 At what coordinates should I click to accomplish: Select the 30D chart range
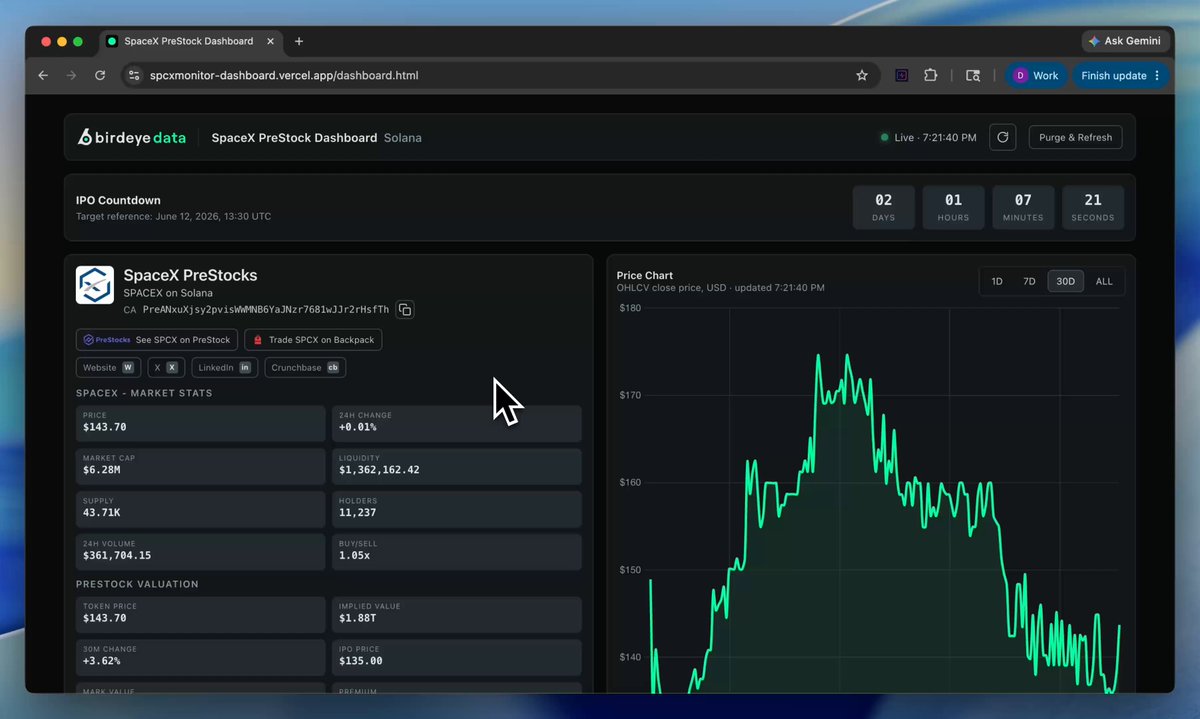[1066, 281]
